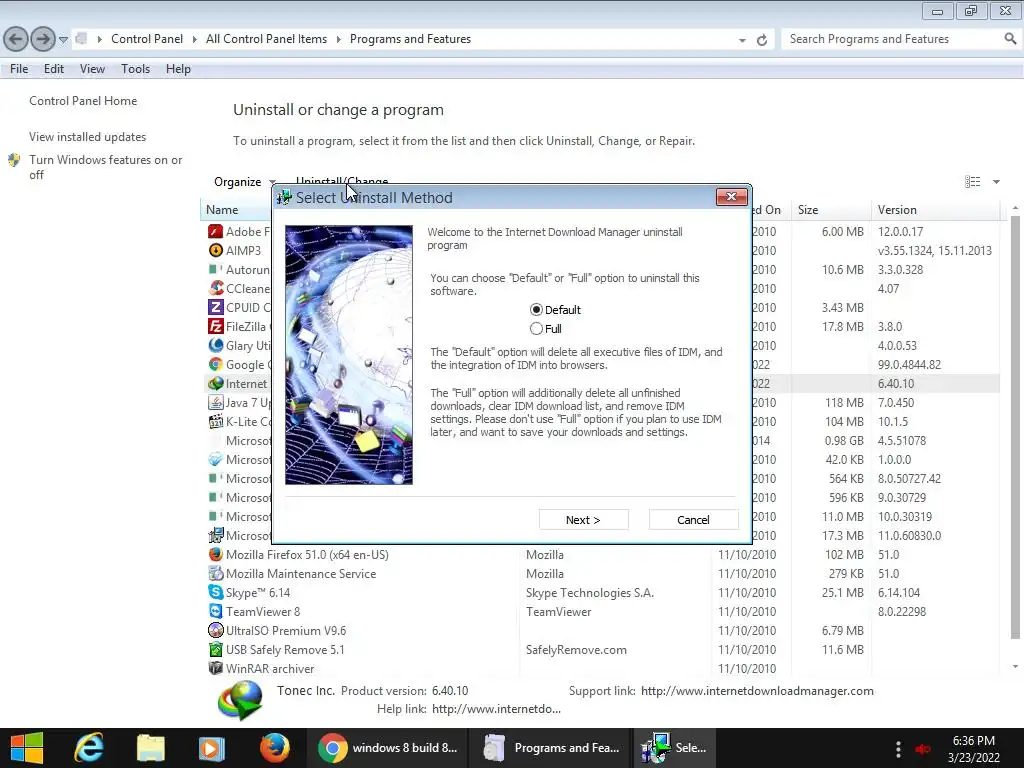1024x768 pixels.
Task: Open the Organize dropdown
Action: [244, 182]
